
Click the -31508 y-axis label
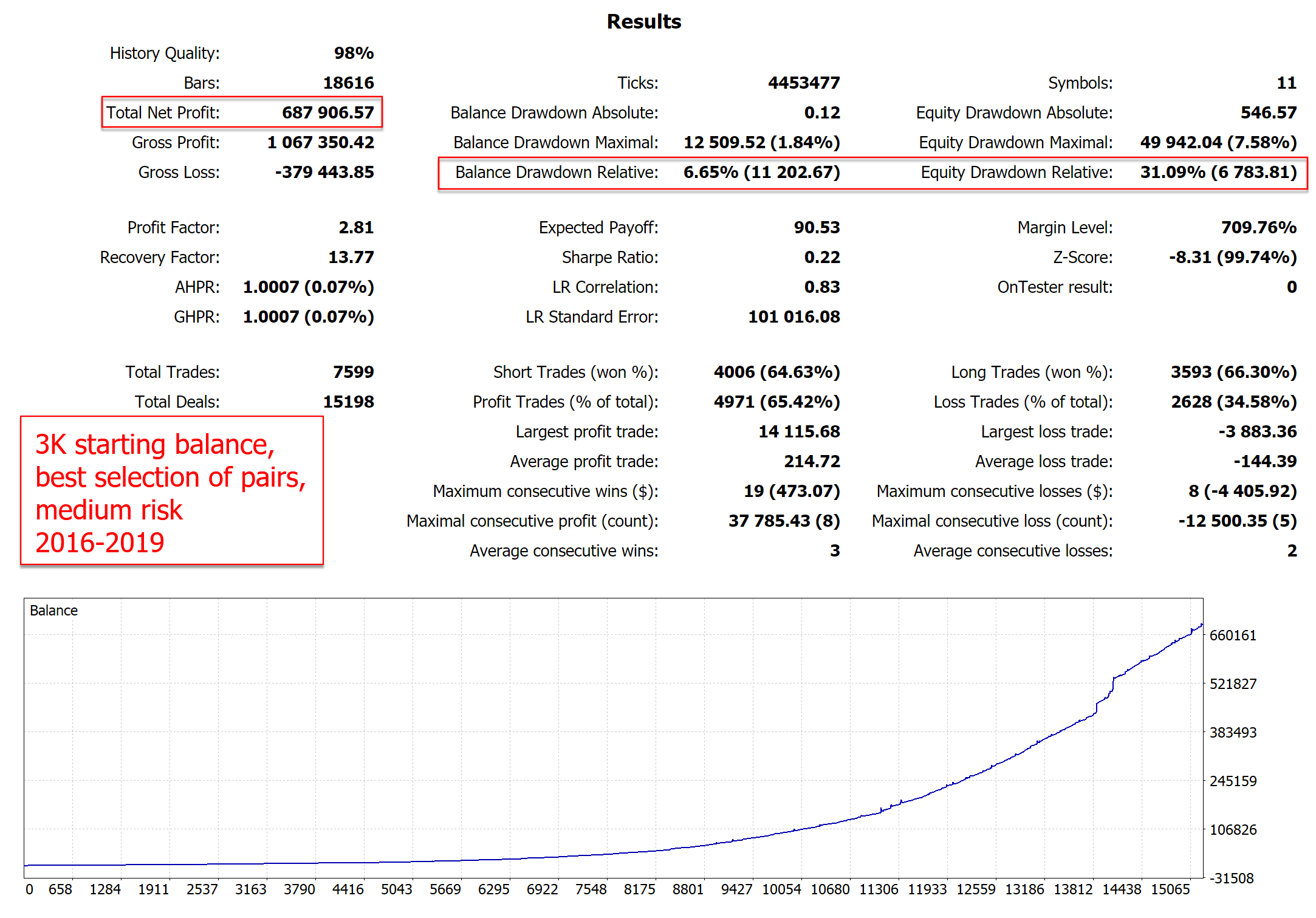pyautogui.click(x=1231, y=879)
